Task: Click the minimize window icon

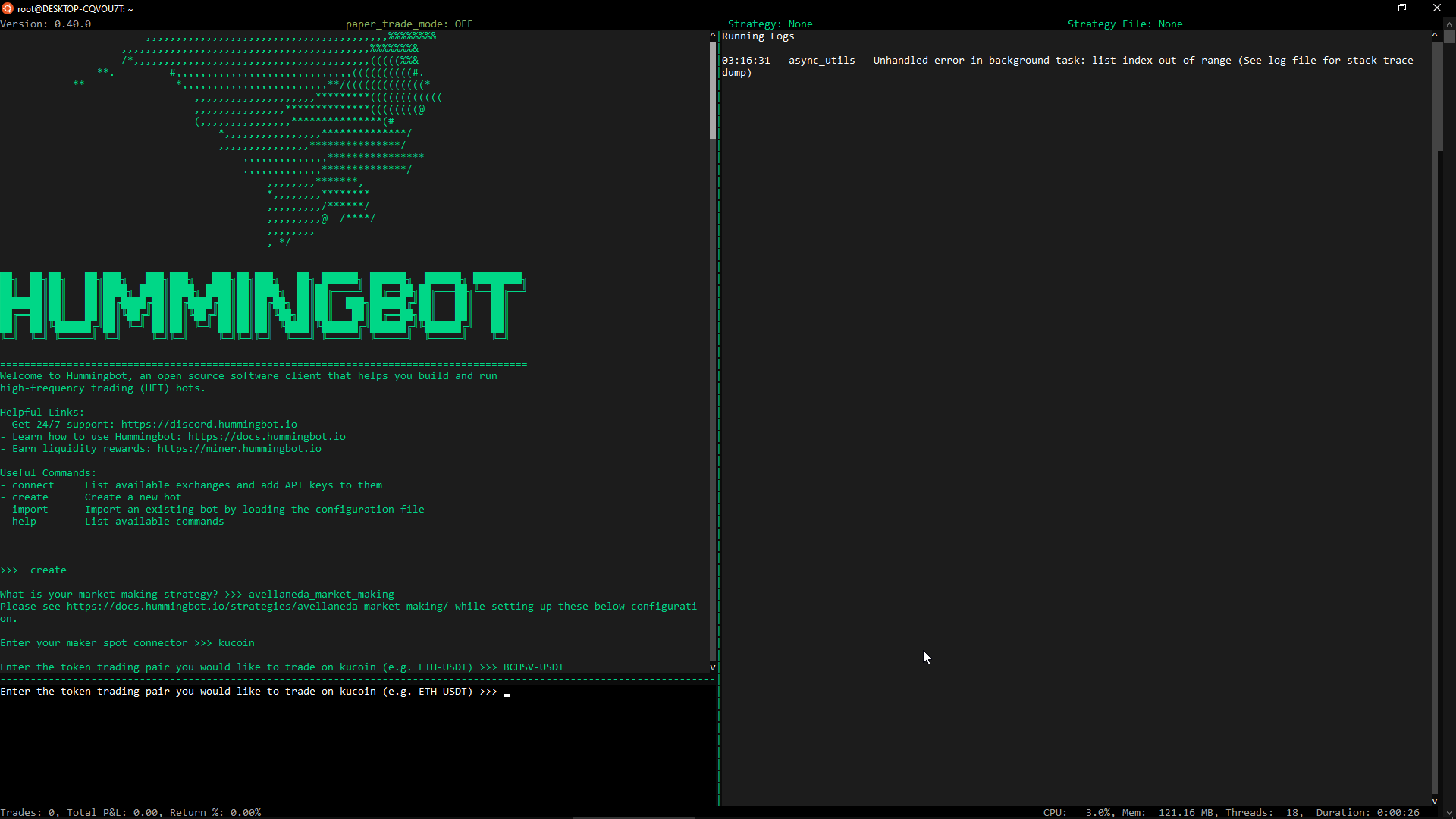Action: tap(1368, 8)
